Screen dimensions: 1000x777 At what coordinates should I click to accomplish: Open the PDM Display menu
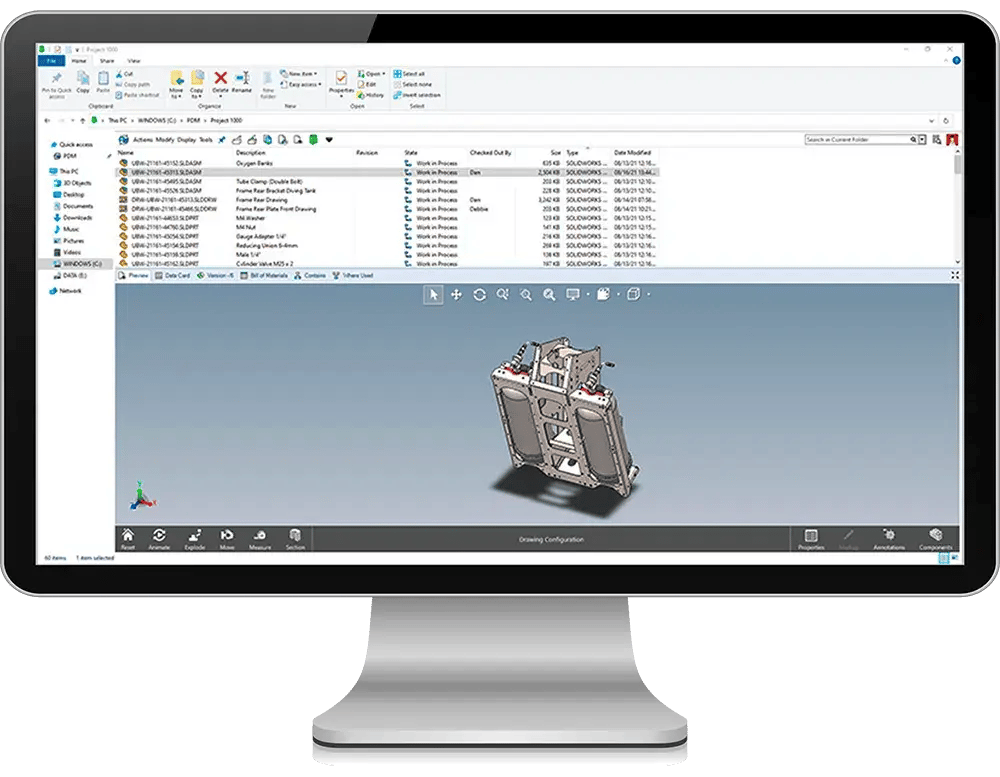pos(186,140)
